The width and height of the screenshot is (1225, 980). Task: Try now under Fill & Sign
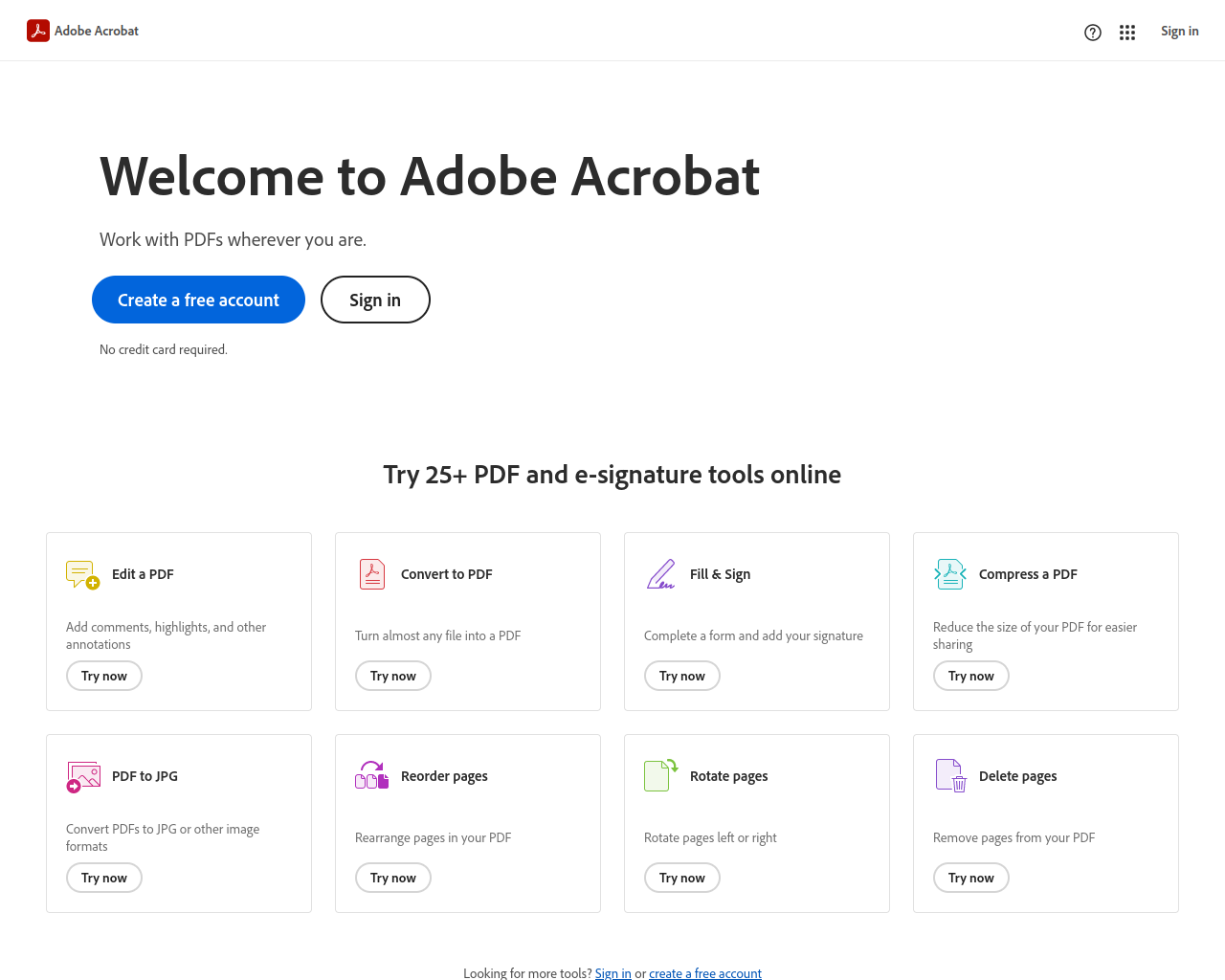tap(682, 676)
